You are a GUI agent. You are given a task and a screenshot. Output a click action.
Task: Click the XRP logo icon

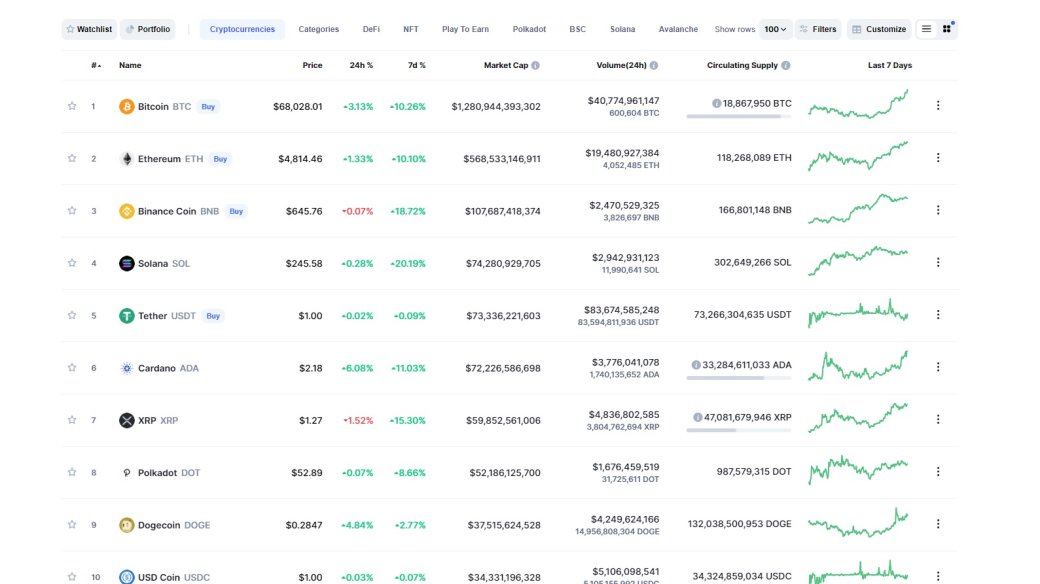pos(127,420)
